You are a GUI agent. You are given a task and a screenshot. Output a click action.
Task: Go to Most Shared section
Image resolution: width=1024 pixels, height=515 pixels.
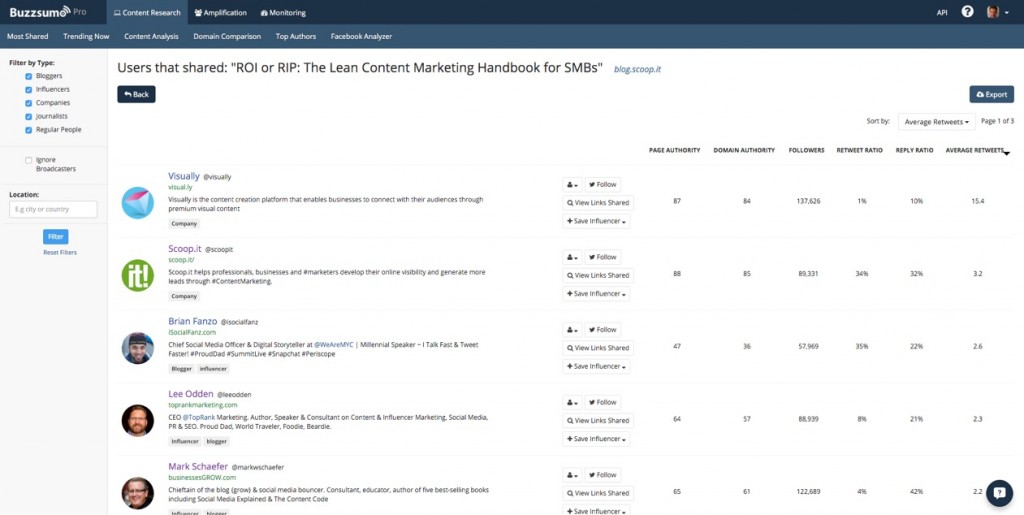tap(28, 37)
